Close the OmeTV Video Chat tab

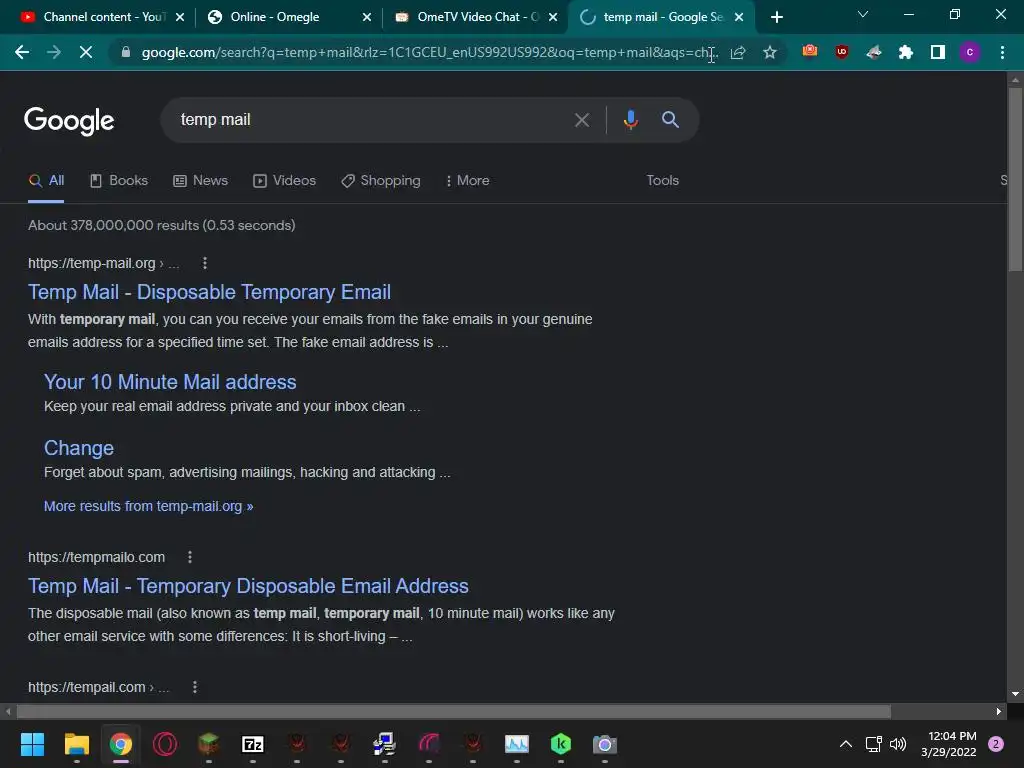pyautogui.click(x=553, y=18)
